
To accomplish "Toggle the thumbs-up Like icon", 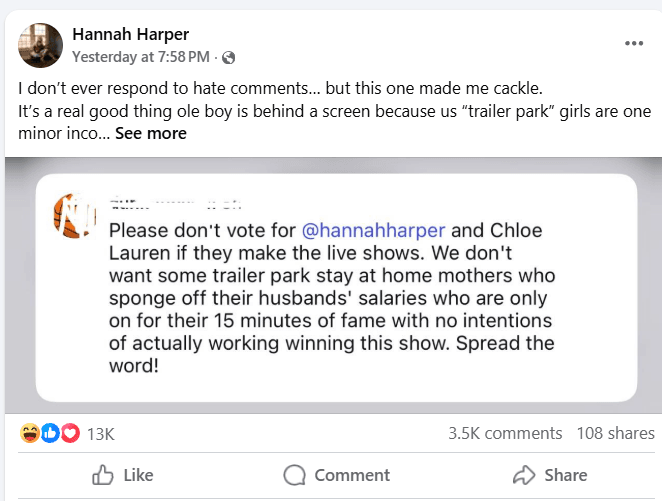I will [x=103, y=475].
